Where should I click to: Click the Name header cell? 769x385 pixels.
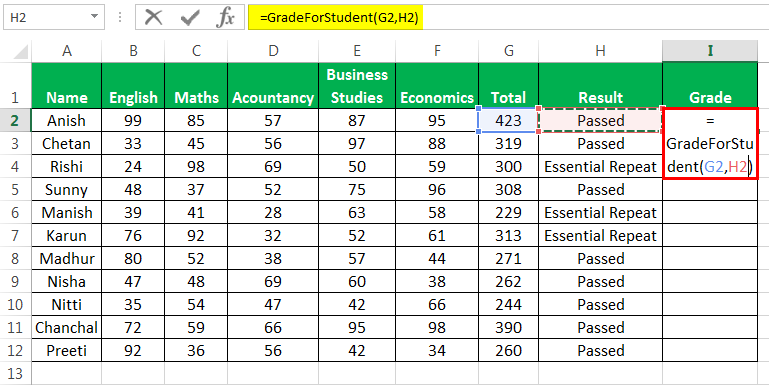(x=67, y=86)
